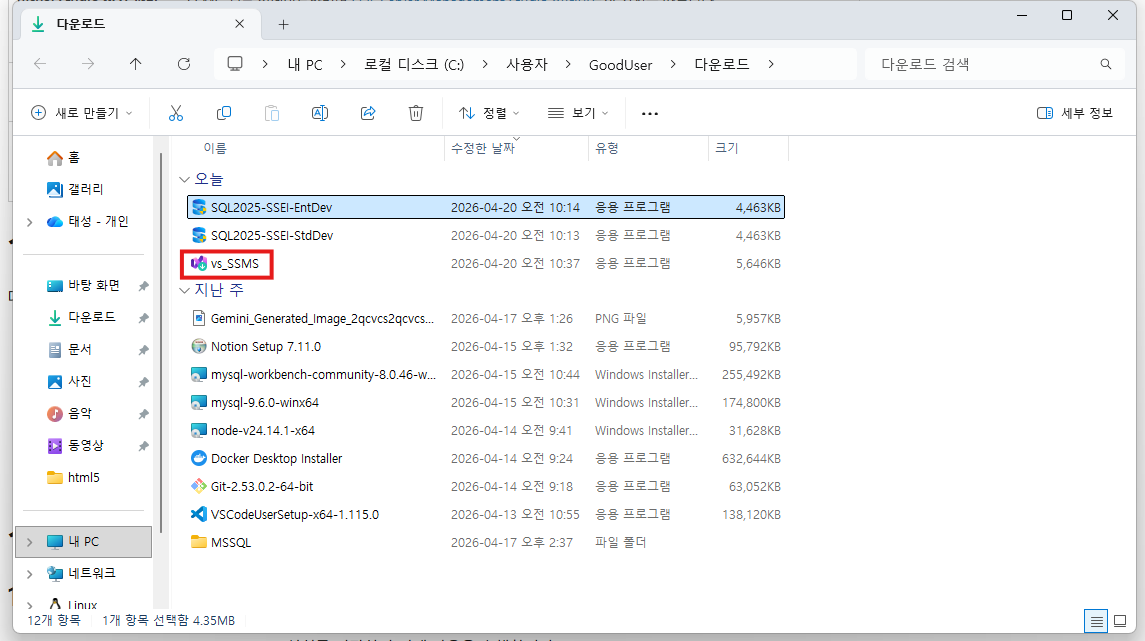Screen dimensions: 1145x641
Task: Click the navigation pane scrollbar
Action: click(160, 343)
